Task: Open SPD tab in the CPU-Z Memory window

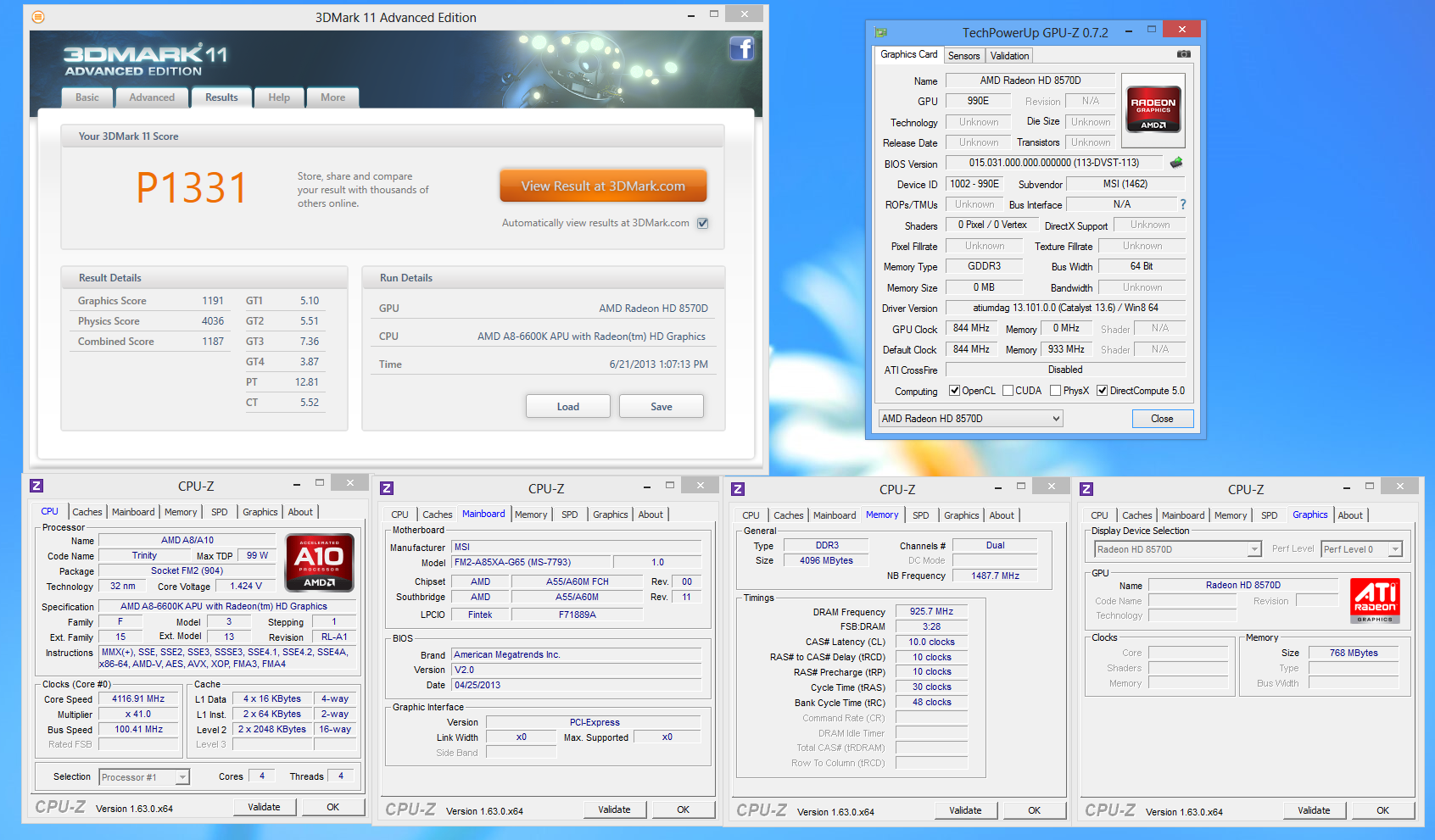Action: (920, 515)
